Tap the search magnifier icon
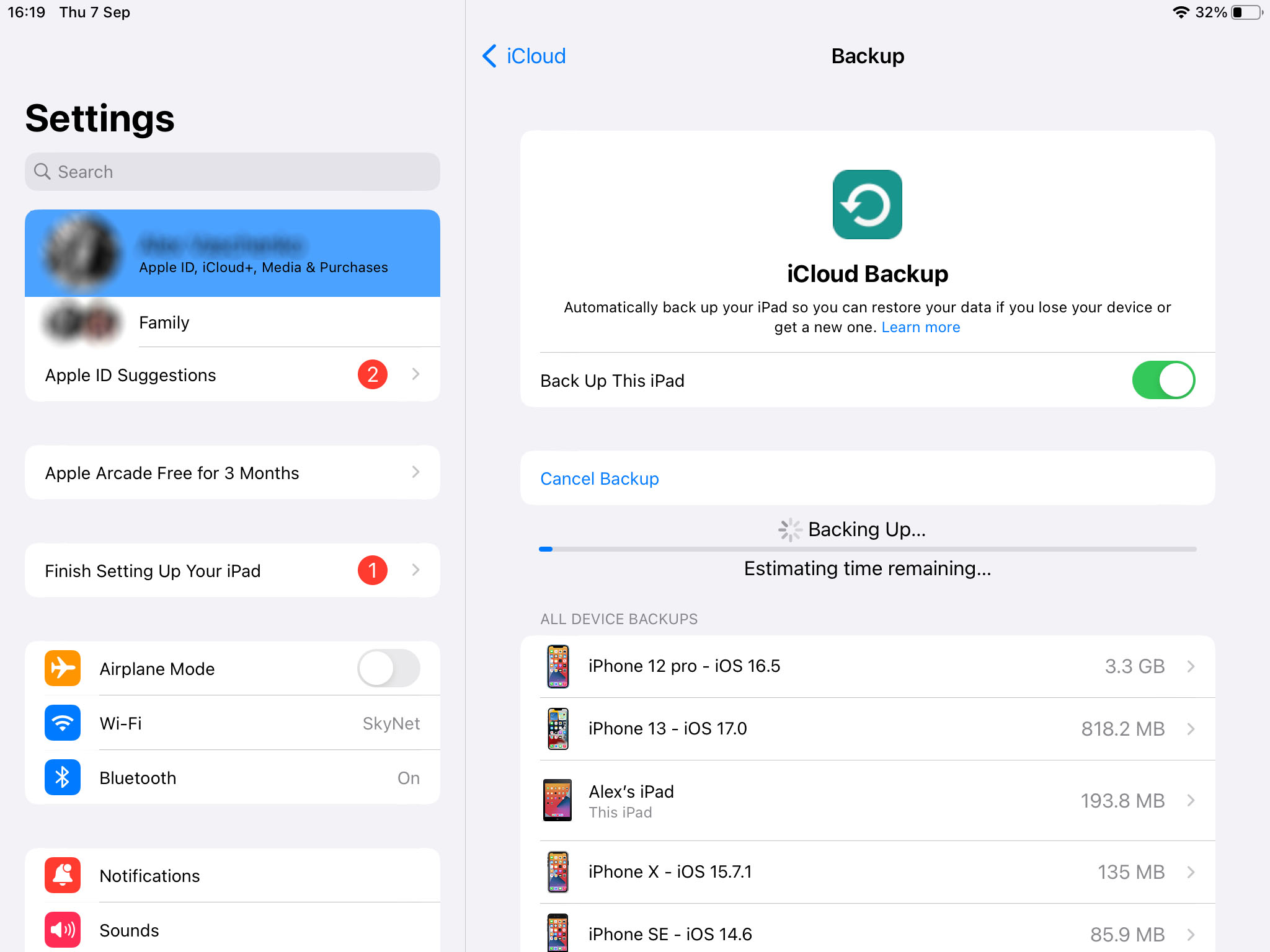Image resolution: width=1270 pixels, height=952 pixels. [x=42, y=172]
